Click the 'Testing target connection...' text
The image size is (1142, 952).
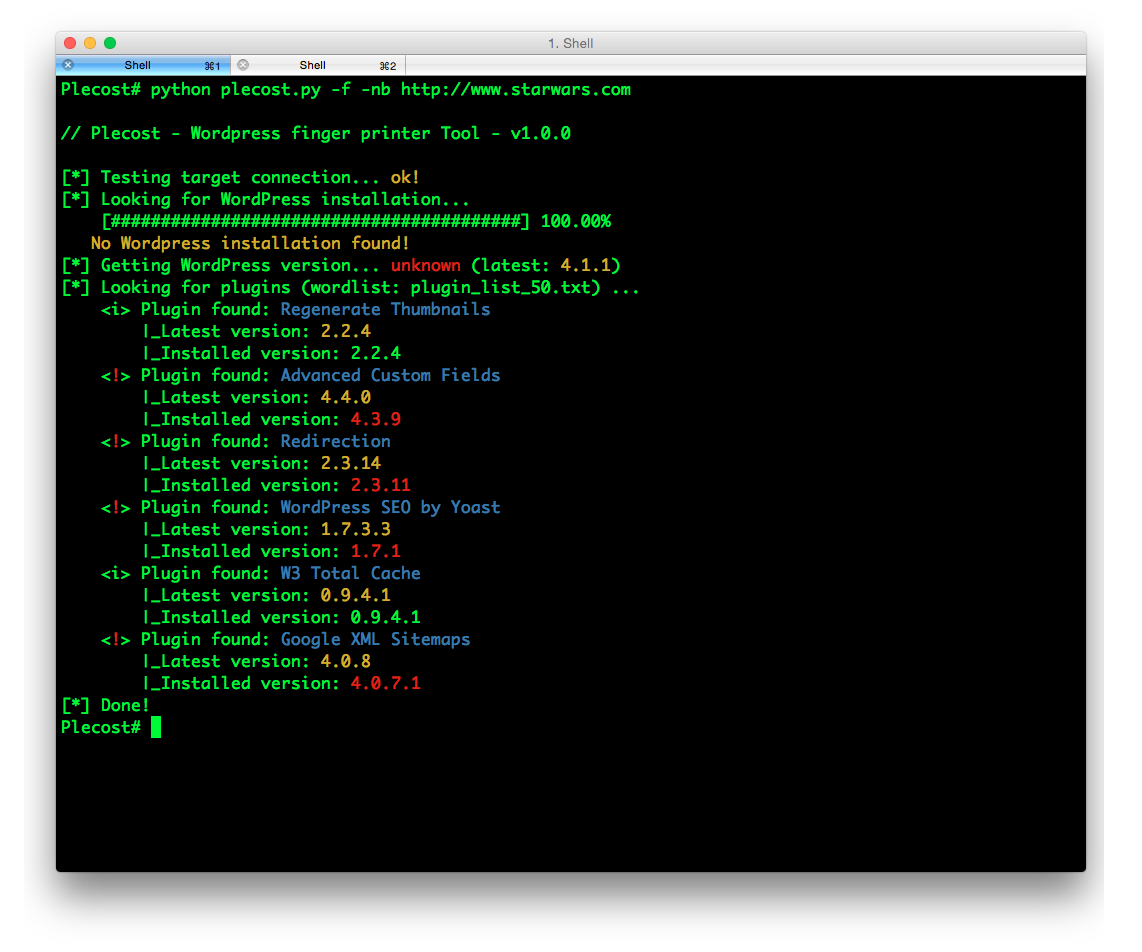(x=240, y=178)
